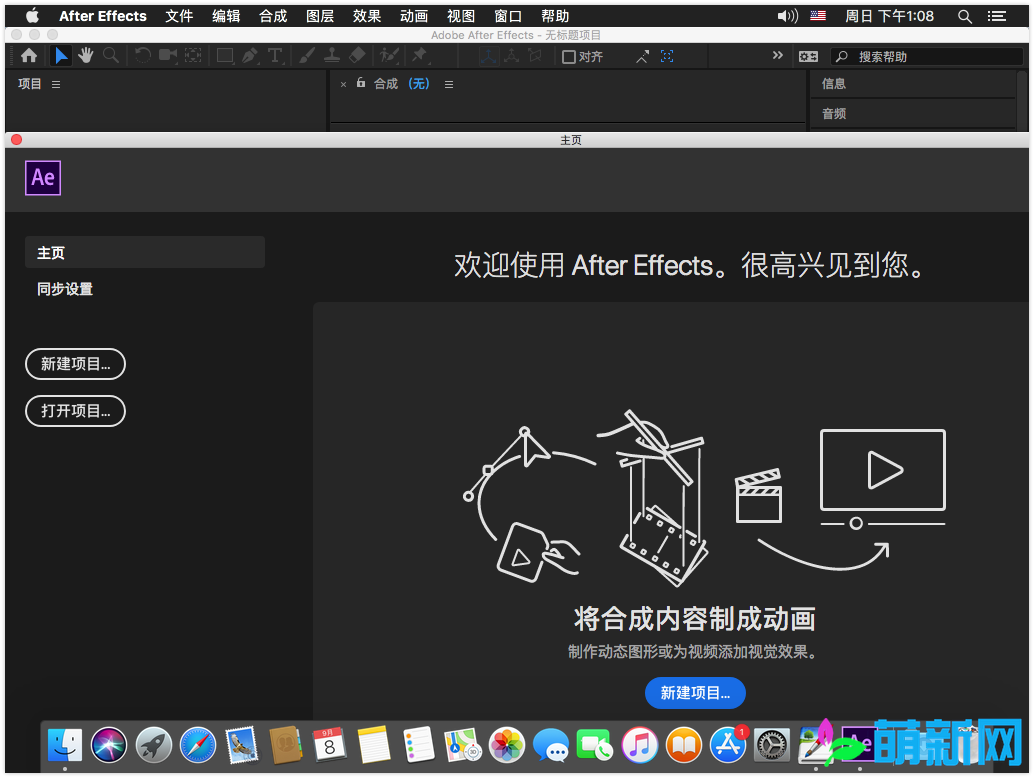Select the Puppet Pin tool
Image resolution: width=1034 pixels, height=778 pixels.
419,56
